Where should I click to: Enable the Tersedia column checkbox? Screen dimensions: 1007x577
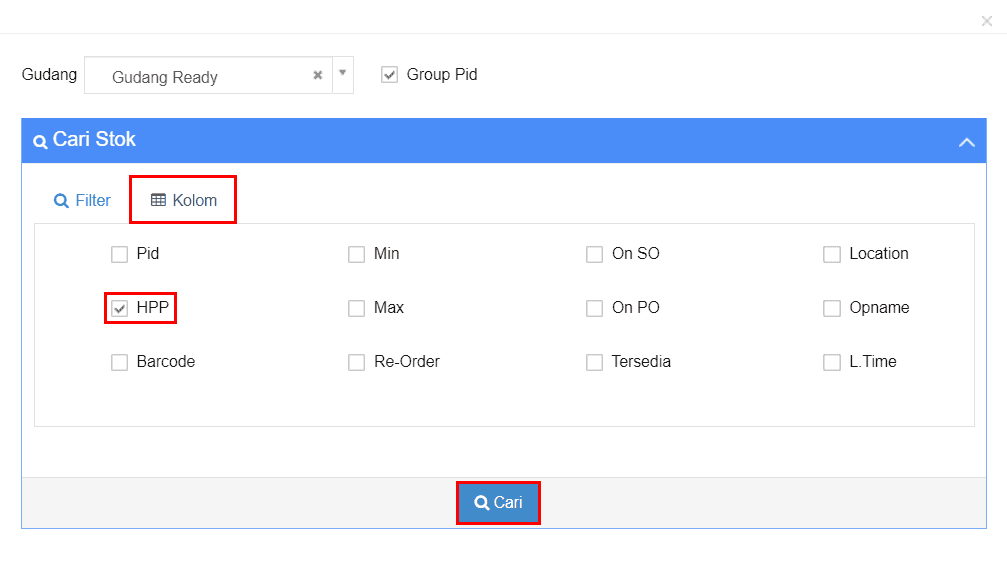click(x=595, y=362)
